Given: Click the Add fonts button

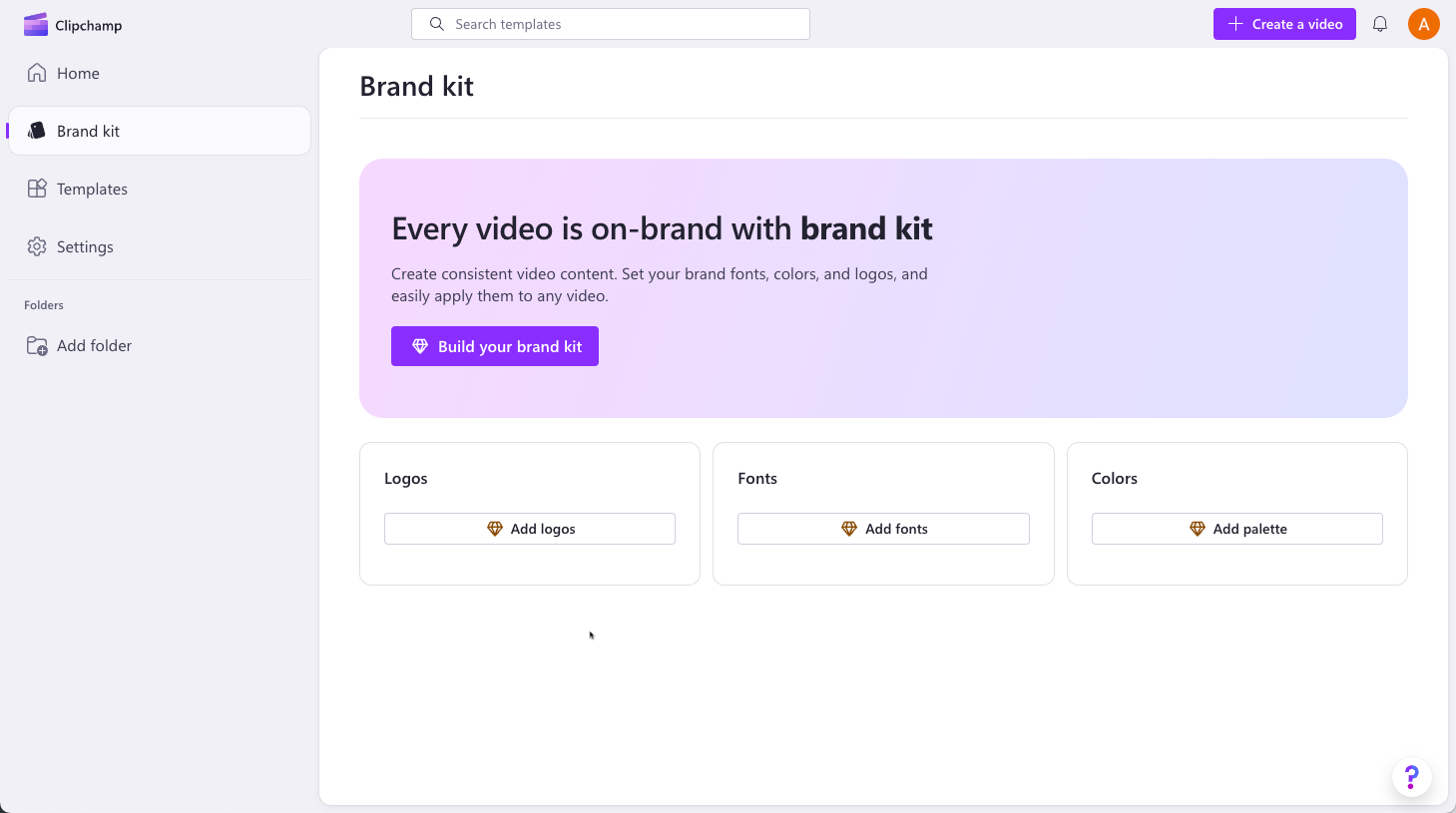Looking at the screenshot, I should [x=883, y=529].
